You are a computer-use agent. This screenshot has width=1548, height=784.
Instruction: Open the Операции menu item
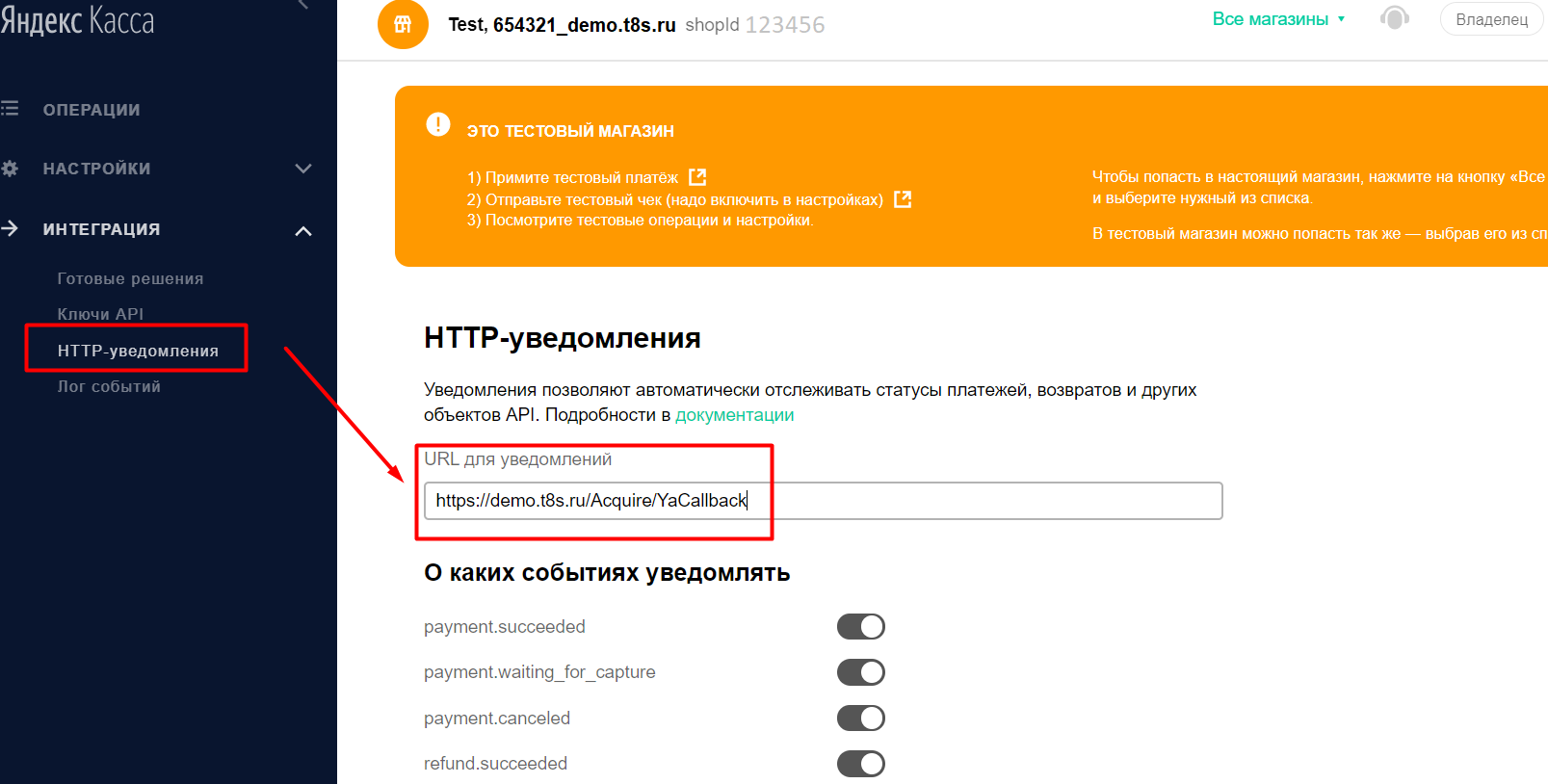[92, 110]
